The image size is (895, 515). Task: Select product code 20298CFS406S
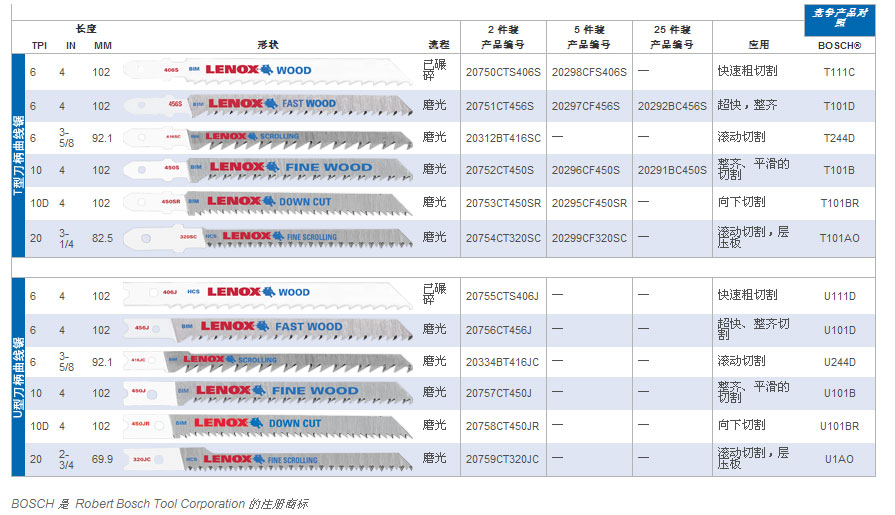[x=589, y=72]
